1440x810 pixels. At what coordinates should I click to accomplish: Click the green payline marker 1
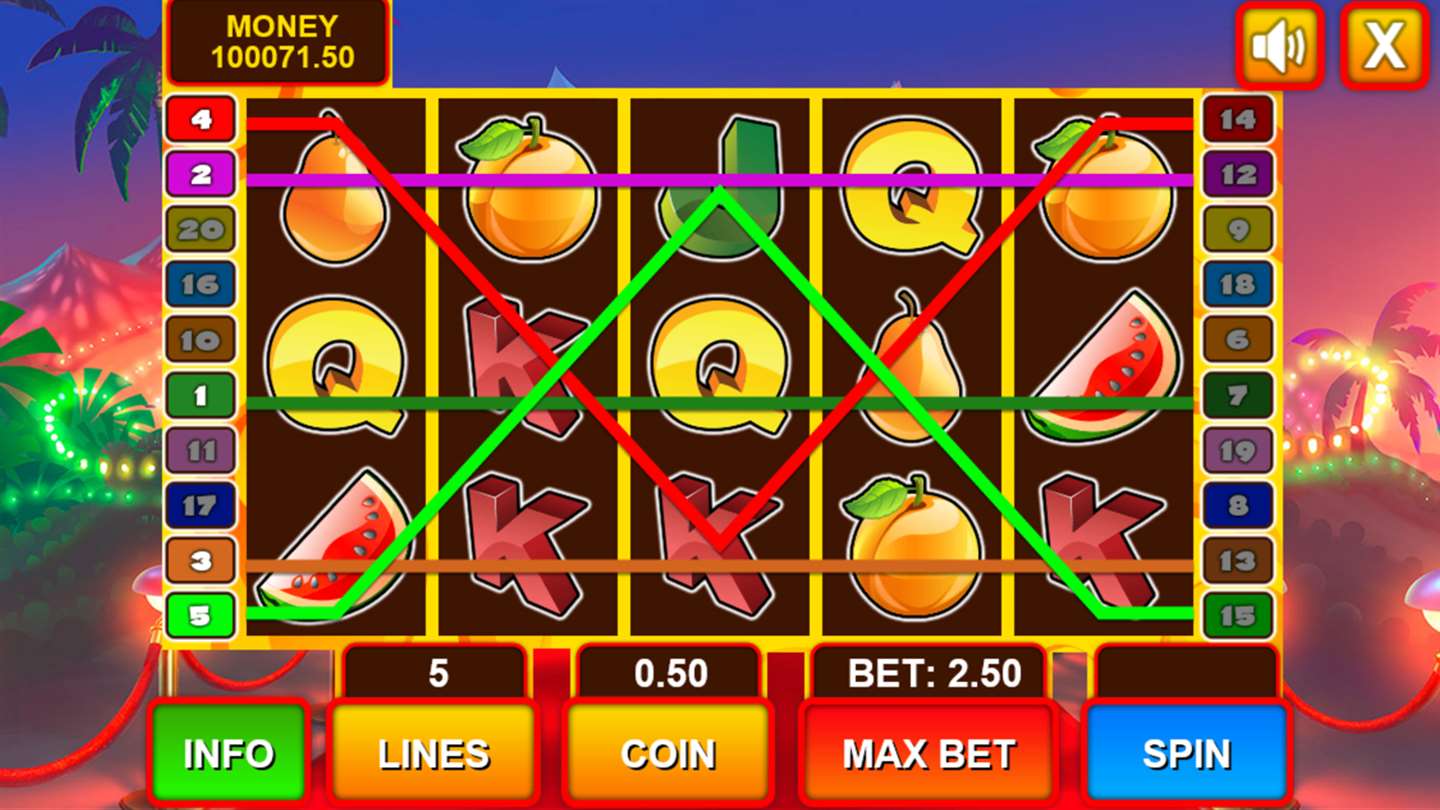(201, 396)
